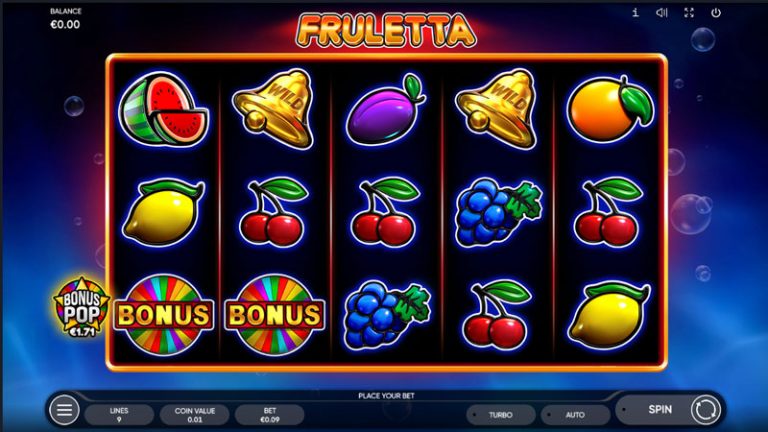
Task: Click the Bonus Pop €1.71 badge
Action: coord(81,308)
